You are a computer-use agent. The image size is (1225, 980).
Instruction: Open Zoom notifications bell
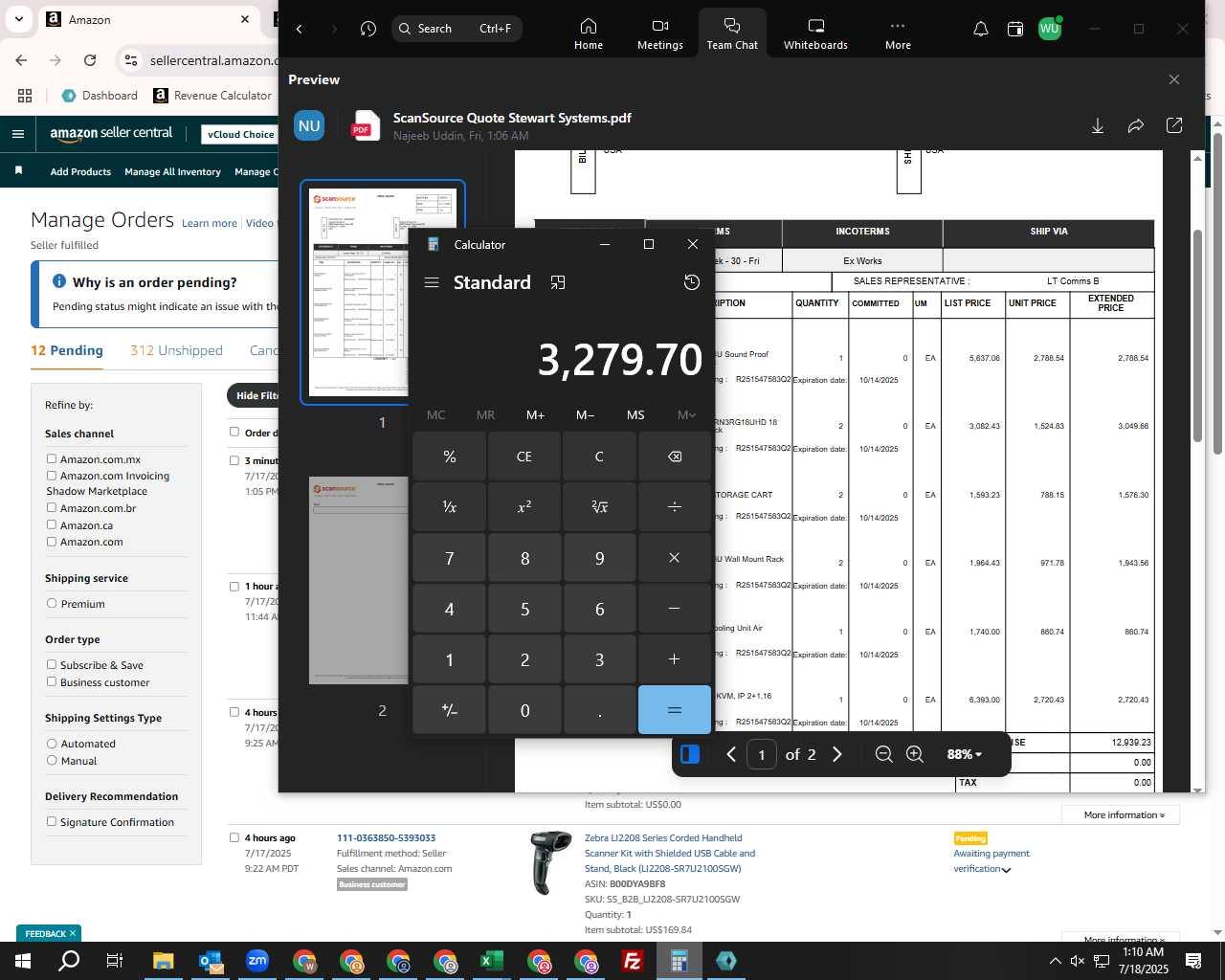[981, 29]
